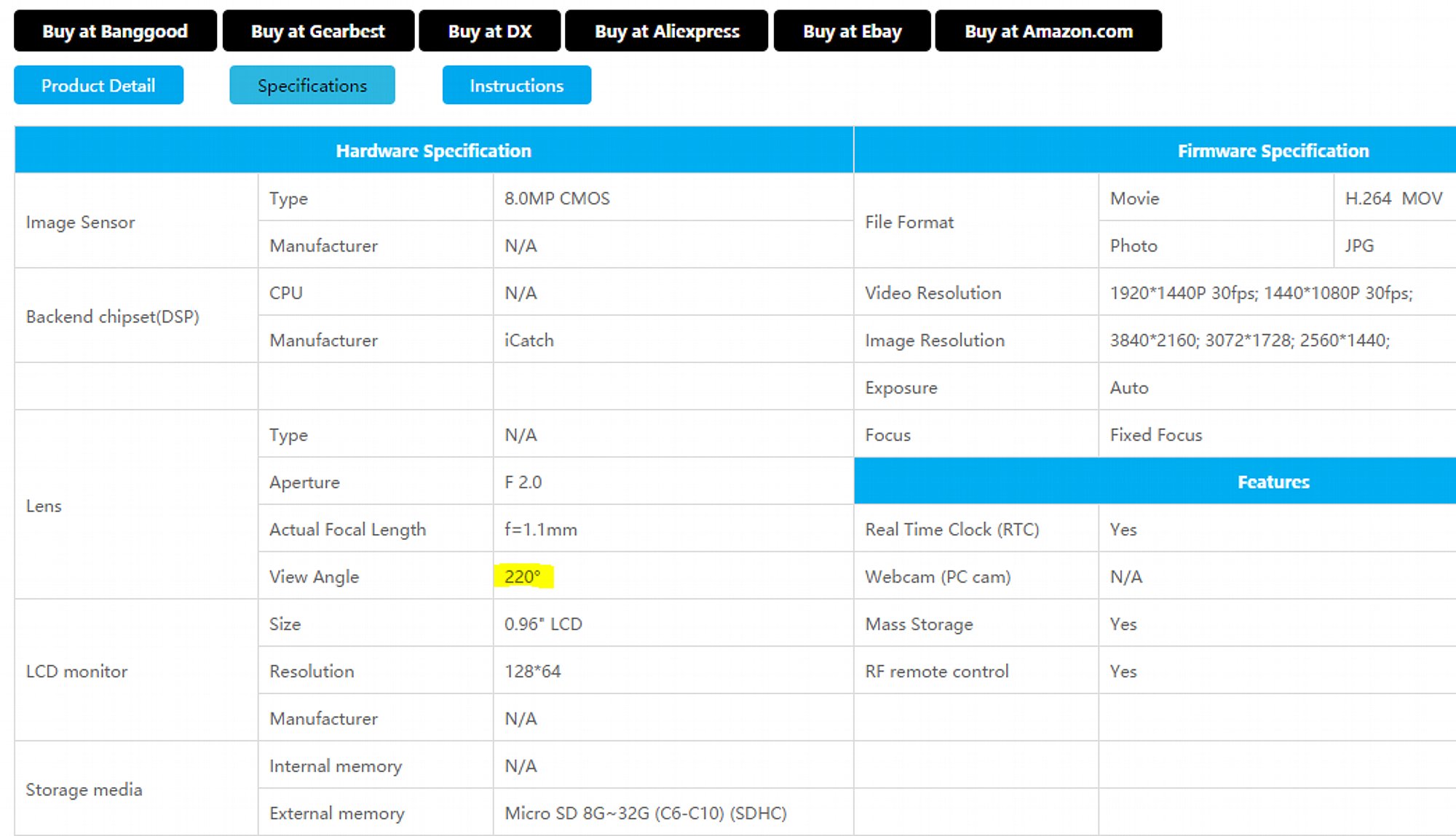Click the Fixed Focus value cell
1456x836 pixels.
click(x=1155, y=434)
